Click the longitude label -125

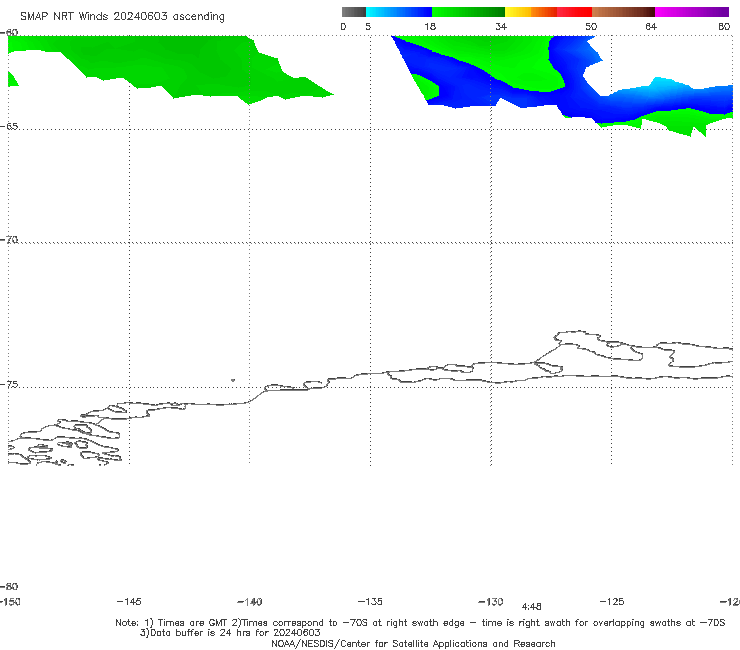coord(612,602)
